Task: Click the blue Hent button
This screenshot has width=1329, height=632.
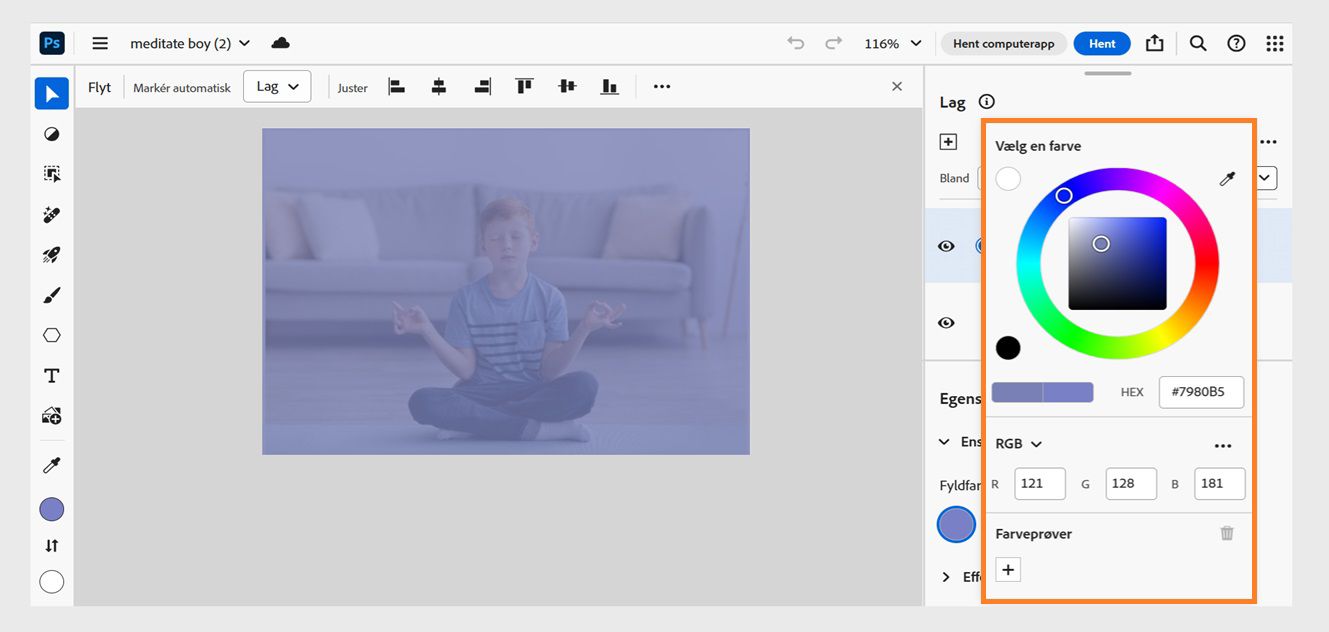Action: (1102, 44)
